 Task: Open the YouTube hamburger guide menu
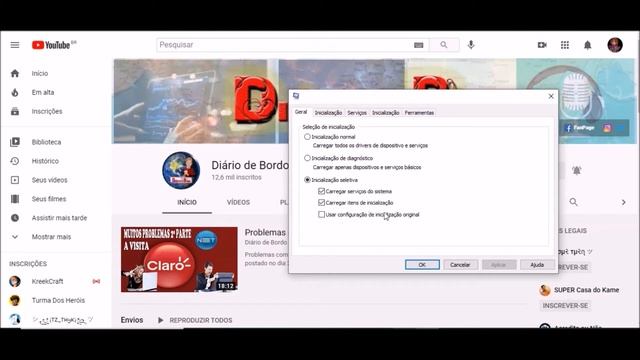point(15,45)
